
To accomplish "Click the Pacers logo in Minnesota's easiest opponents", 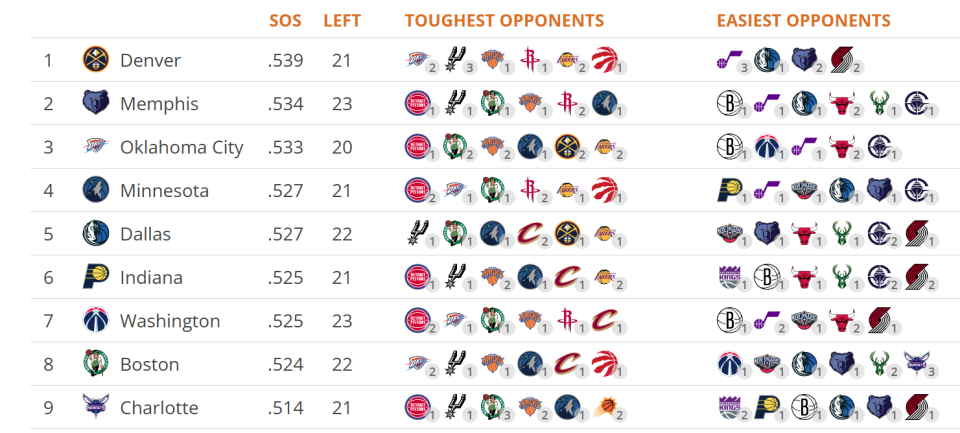I will click(729, 190).
